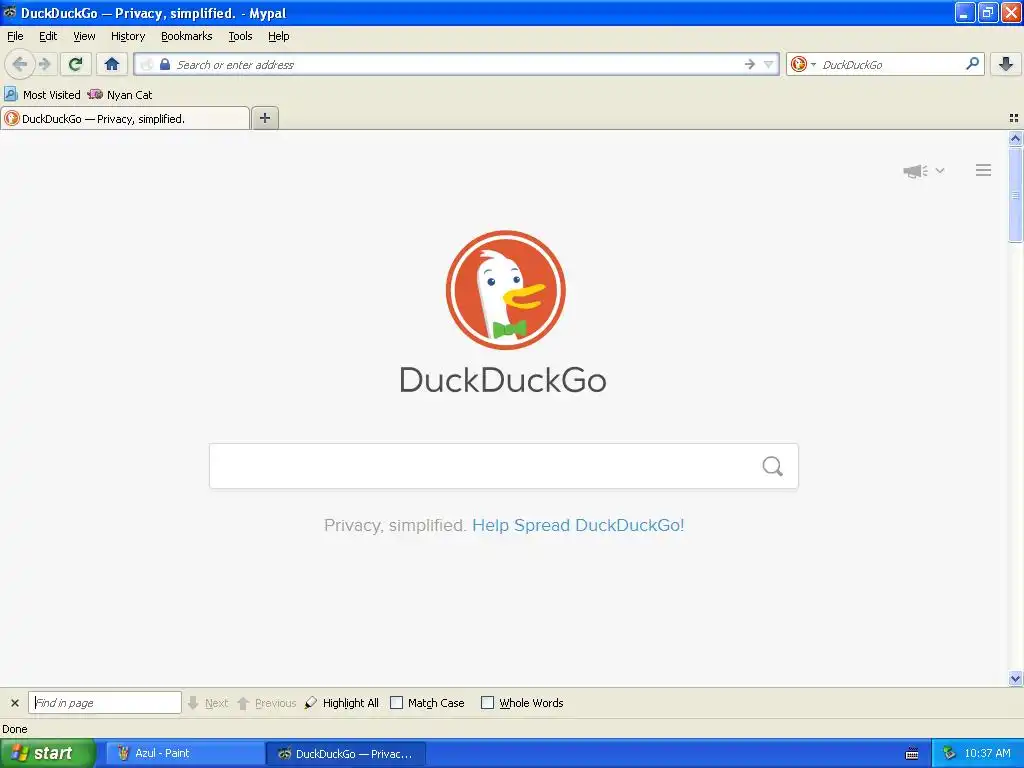1024x768 pixels.
Task: Open the Most Visited bookmarks folder
Action: coord(42,95)
